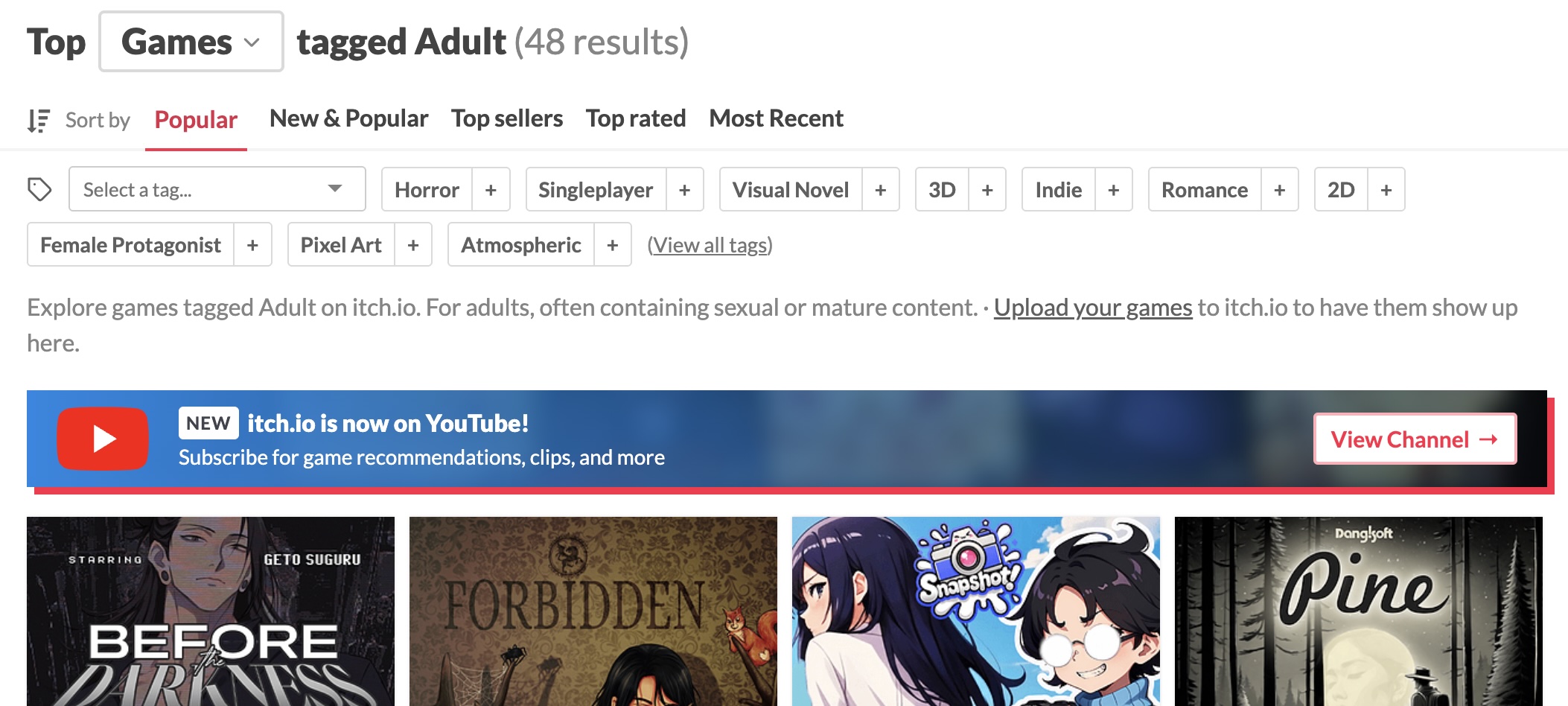1568x706 pixels.
Task: Open the Games category dropdown
Action: point(191,42)
